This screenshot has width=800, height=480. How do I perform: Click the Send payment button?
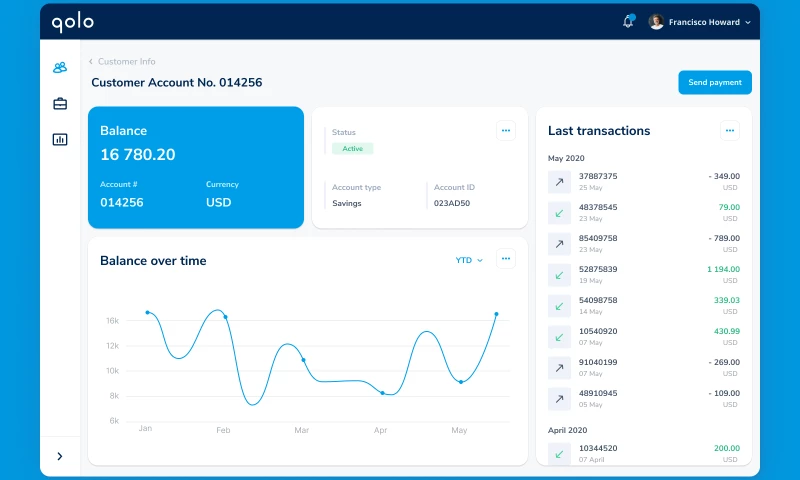pyautogui.click(x=714, y=82)
